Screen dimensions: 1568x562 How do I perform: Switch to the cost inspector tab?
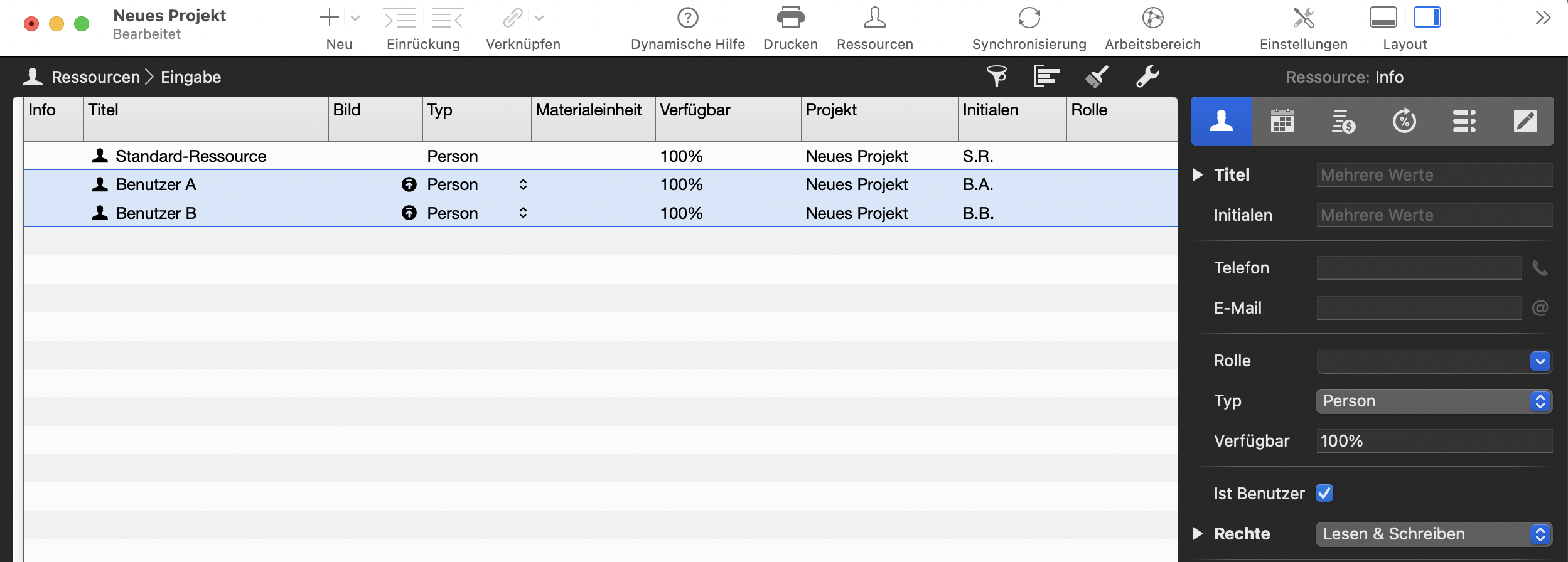pyautogui.click(x=1343, y=121)
